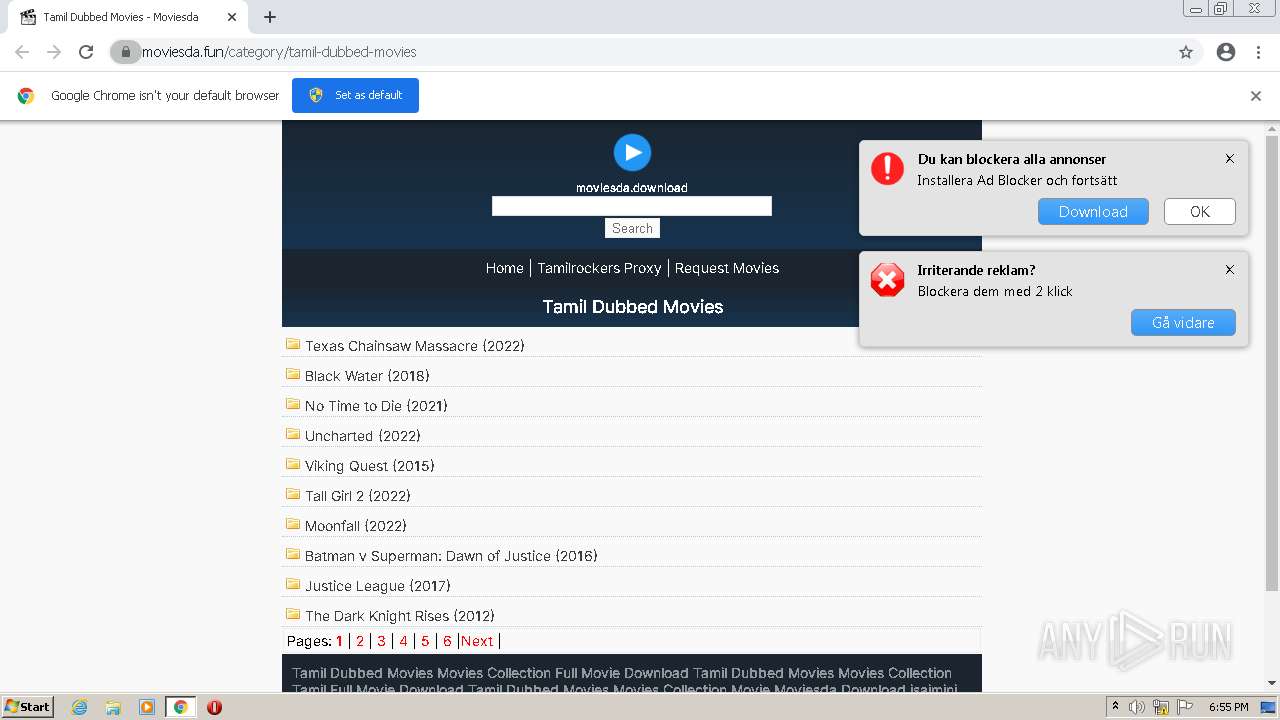The height and width of the screenshot is (720, 1280).
Task: Open the media player taskbar icon
Action: [147, 707]
